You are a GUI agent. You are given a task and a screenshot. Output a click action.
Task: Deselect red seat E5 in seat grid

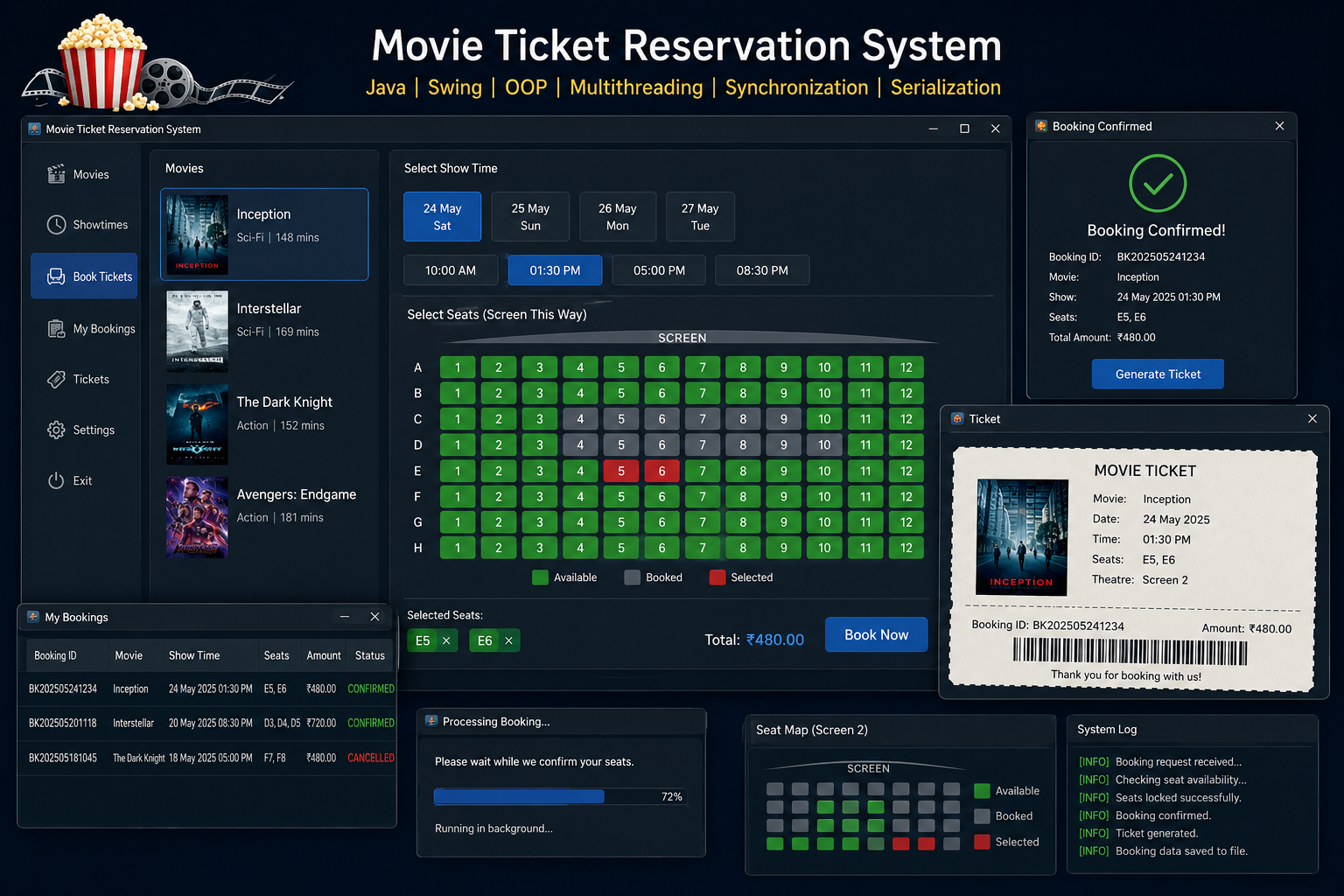pos(621,471)
